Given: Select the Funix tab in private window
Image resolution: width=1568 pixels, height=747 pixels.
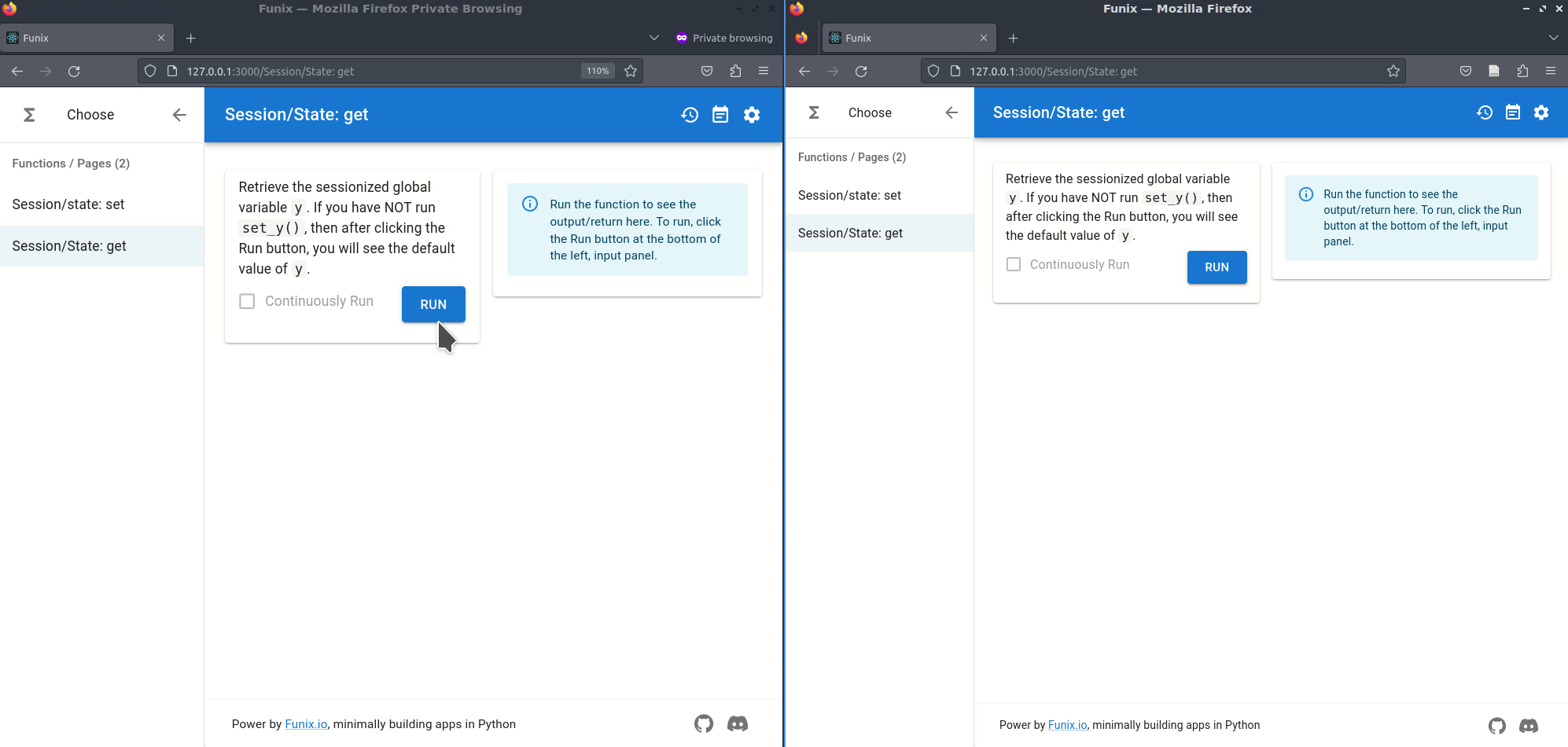Looking at the screenshot, I should [x=86, y=38].
